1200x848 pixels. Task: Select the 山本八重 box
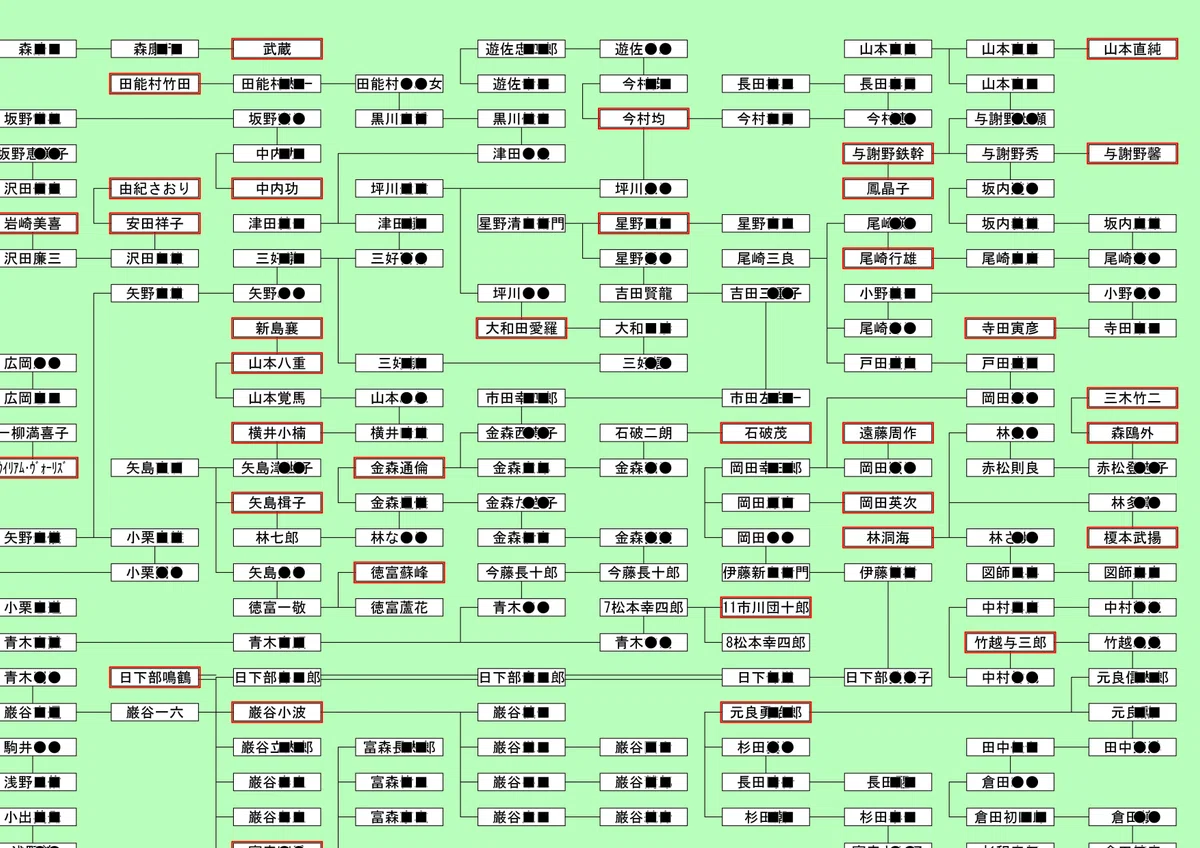pyautogui.click(x=277, y=363)
